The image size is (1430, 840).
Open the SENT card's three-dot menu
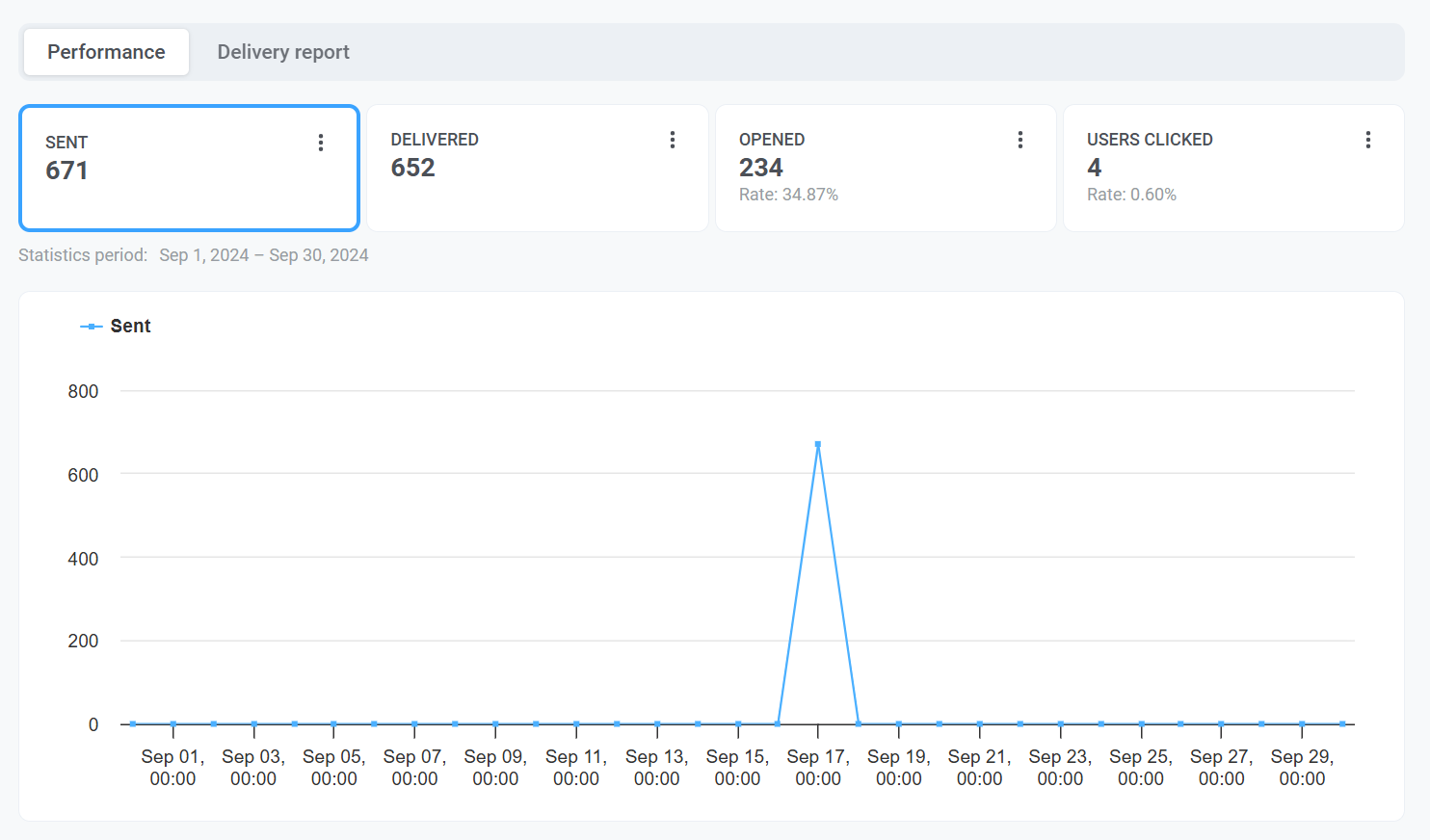pos(321,143)
